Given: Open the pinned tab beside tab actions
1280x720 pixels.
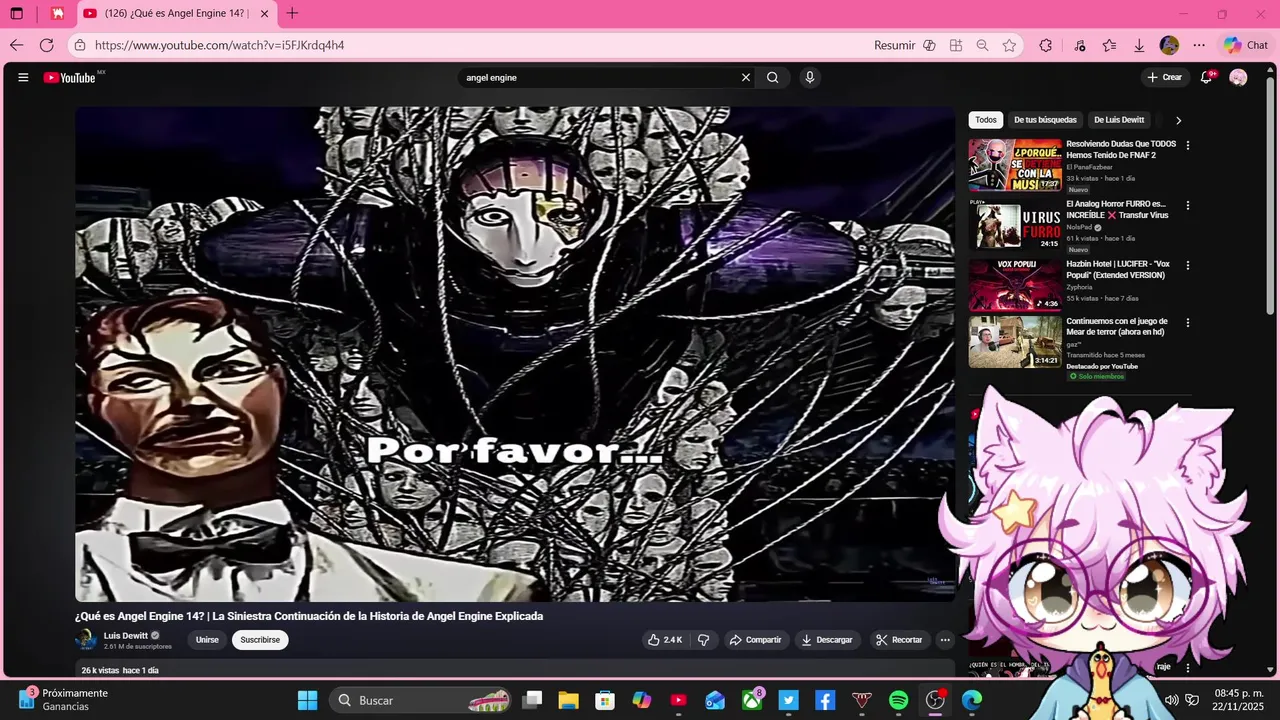Looking at the screenshot, I should click(x=58, y=14).
